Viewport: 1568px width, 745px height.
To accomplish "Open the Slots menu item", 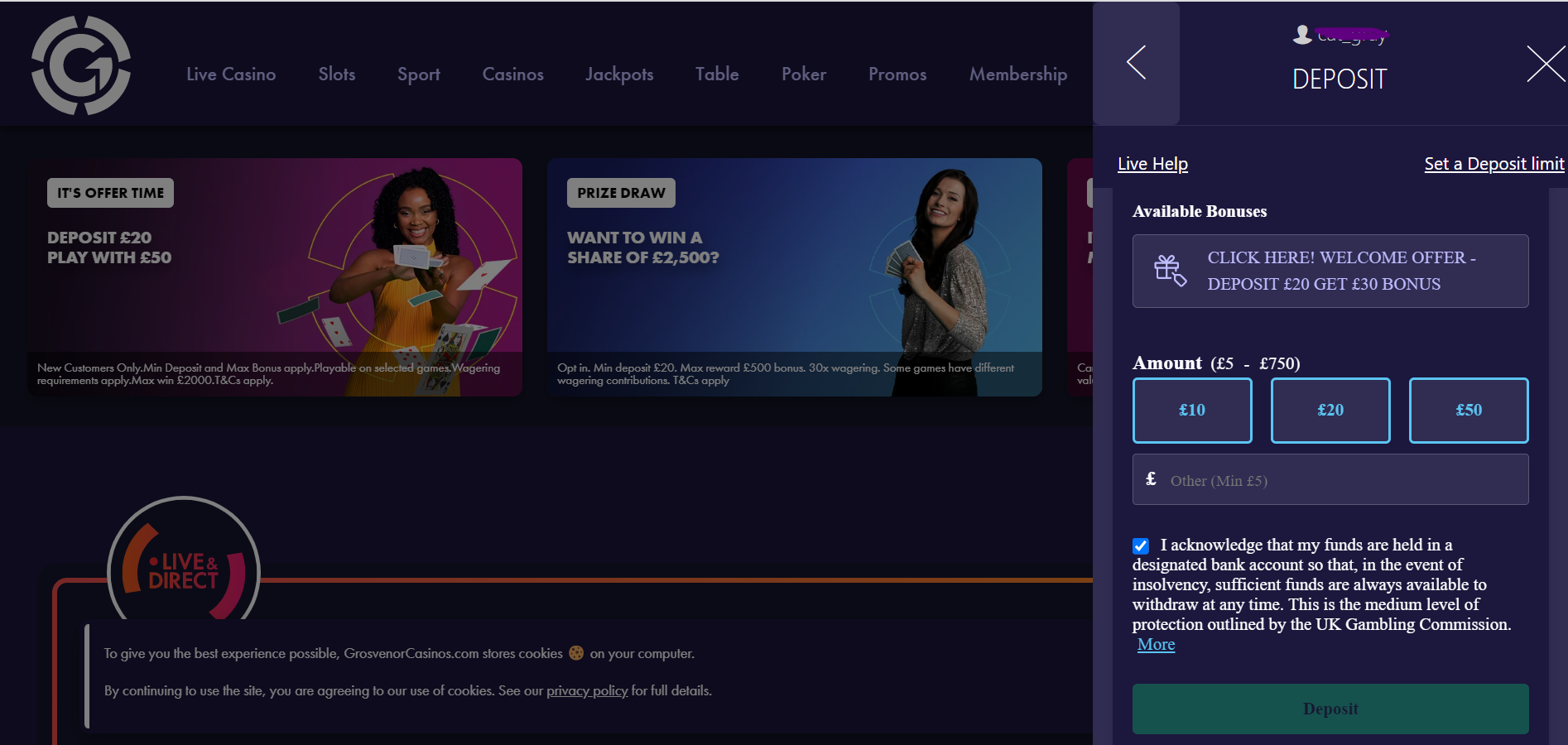I will tap(337, 74).
